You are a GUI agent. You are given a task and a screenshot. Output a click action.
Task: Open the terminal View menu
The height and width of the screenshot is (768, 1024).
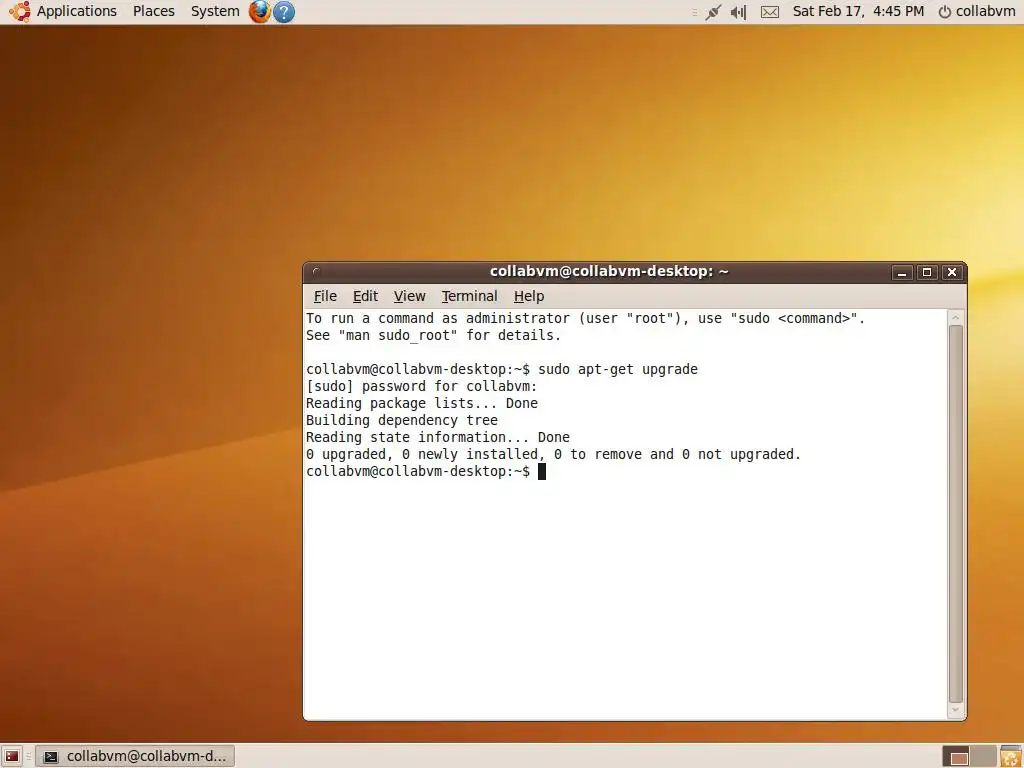pyautogui.click(x=409, y=296)
